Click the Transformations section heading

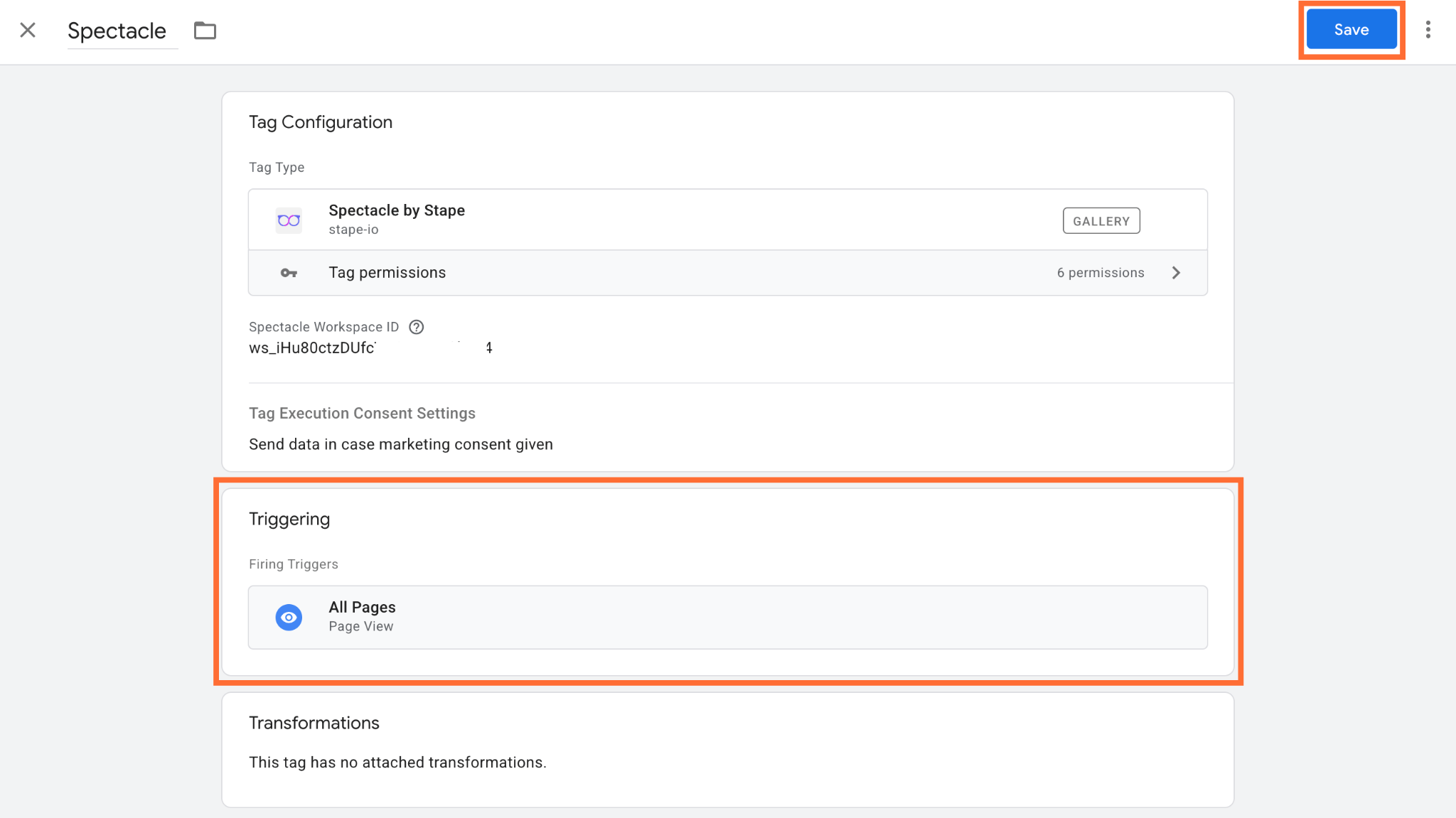click(314, 723)
